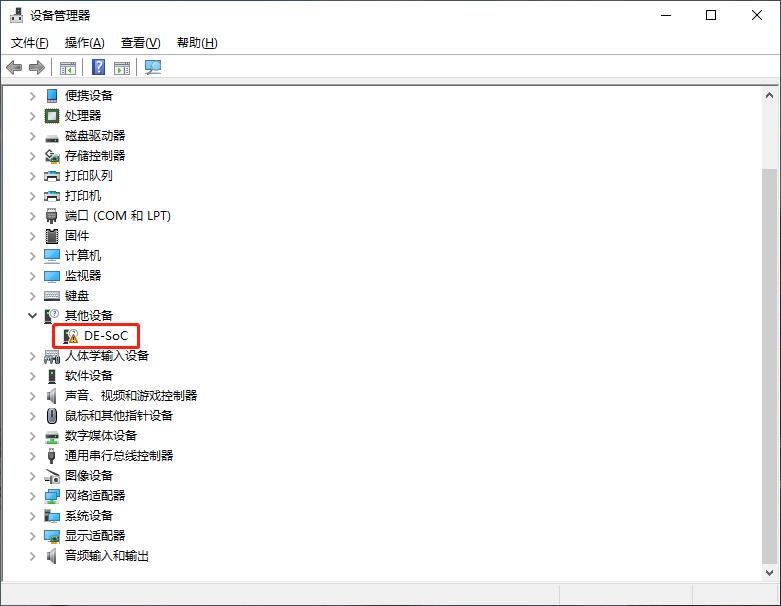
Task: Expand the 鼠标和其他指针设备 category
Action: pyautogui.click(x=32, y=416)
